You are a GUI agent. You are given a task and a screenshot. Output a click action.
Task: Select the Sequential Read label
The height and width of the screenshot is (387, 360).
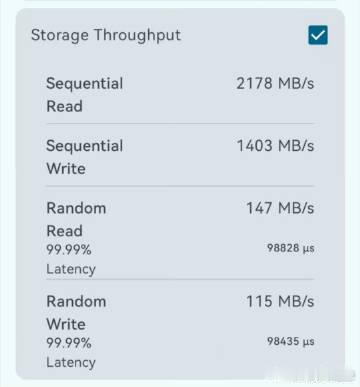pyautogui.click(x=85, y=95)
